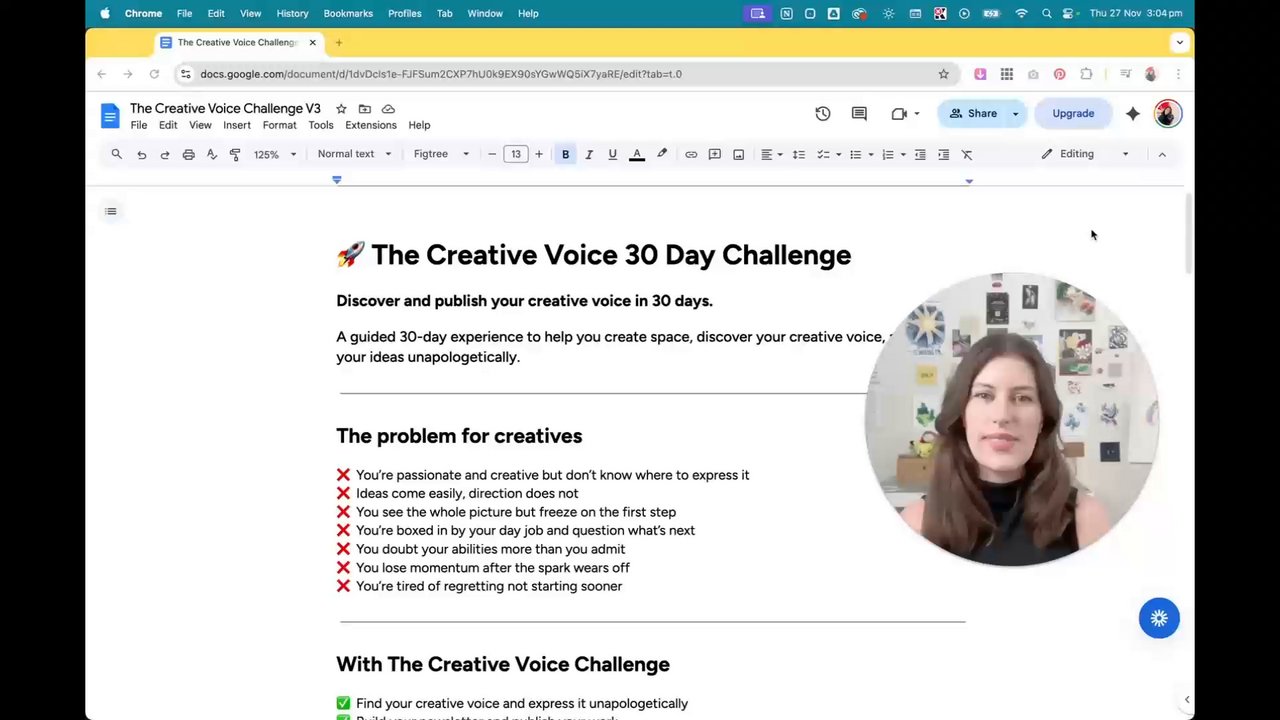1280x720 pixels.
Task: Open the text alignment dropdown
Action: tap(771, 154)
